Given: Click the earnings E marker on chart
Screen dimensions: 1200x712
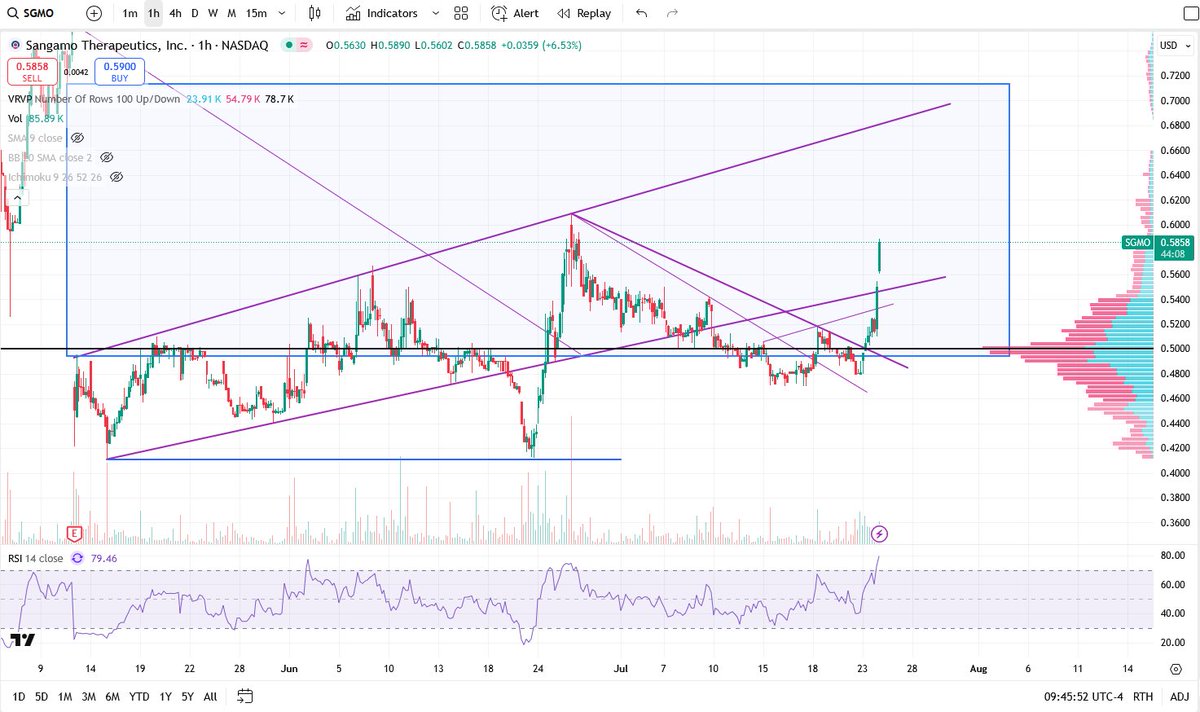Looking at the screenshot, I should [x=75, y=532].
